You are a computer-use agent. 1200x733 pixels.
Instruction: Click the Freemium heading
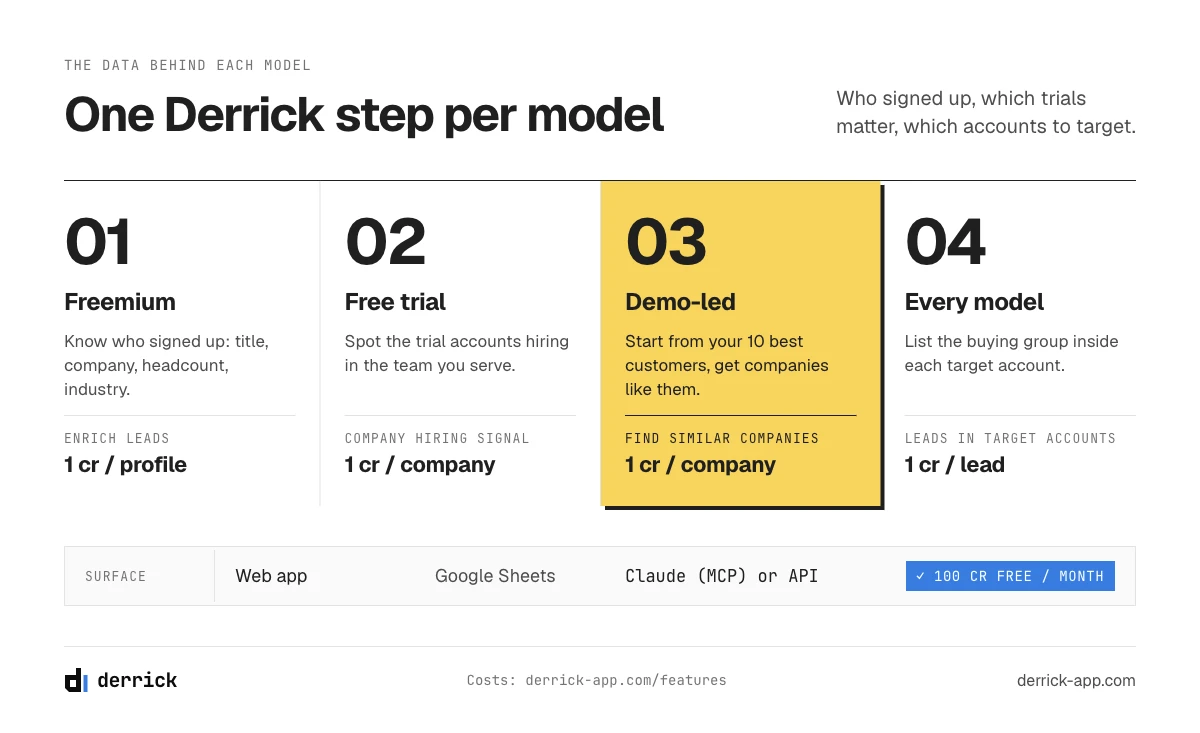click(x=120, y=302)
